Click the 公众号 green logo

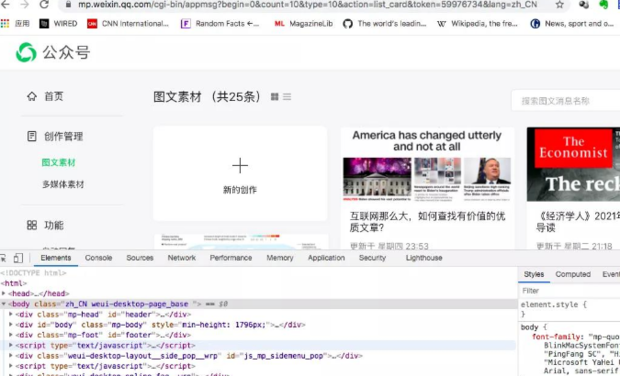point(26,52)
